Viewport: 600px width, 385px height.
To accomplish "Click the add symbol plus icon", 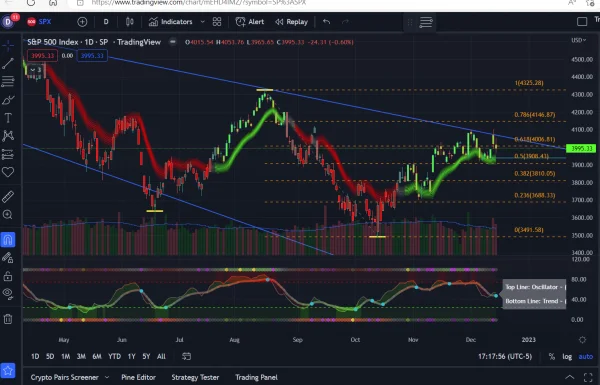I will point(82,22).
